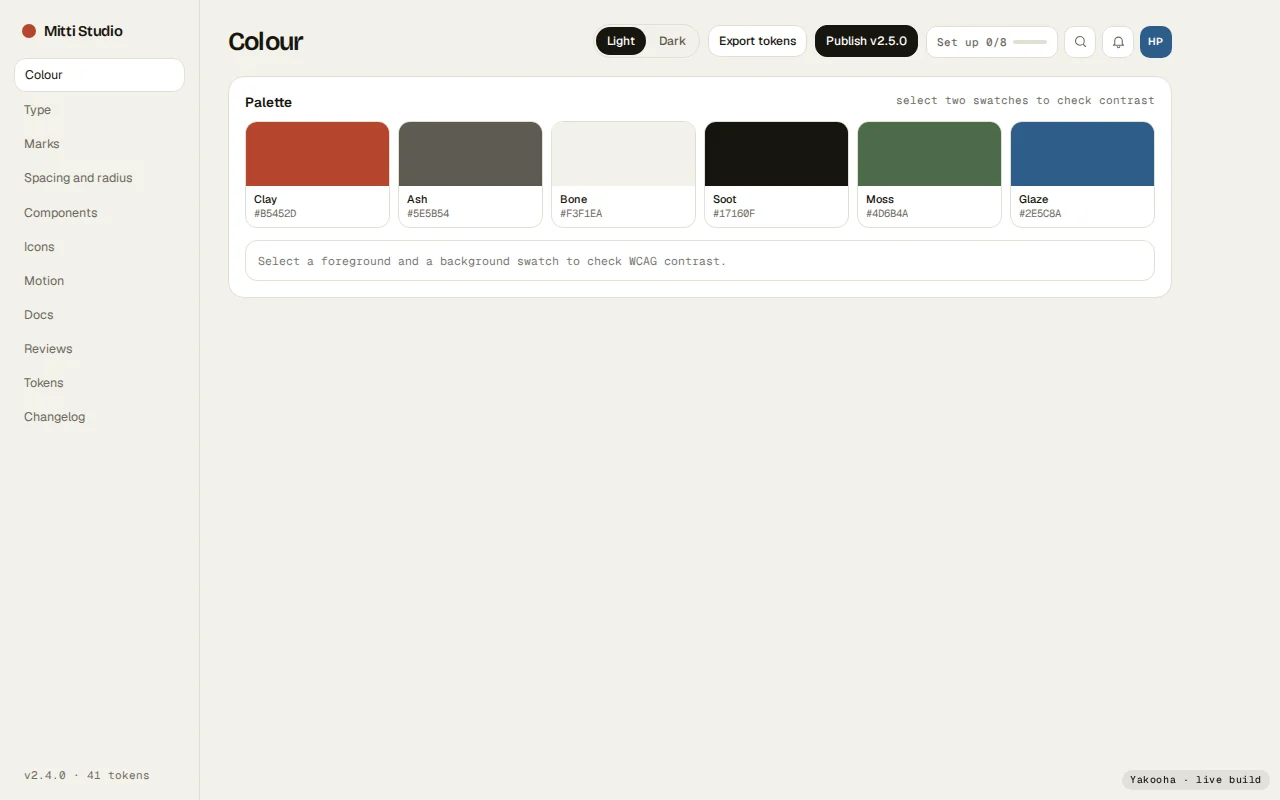This screenshot has width=1280, height=800.
Task: Click the Colour page title
Action: click(x=265, y=42)
